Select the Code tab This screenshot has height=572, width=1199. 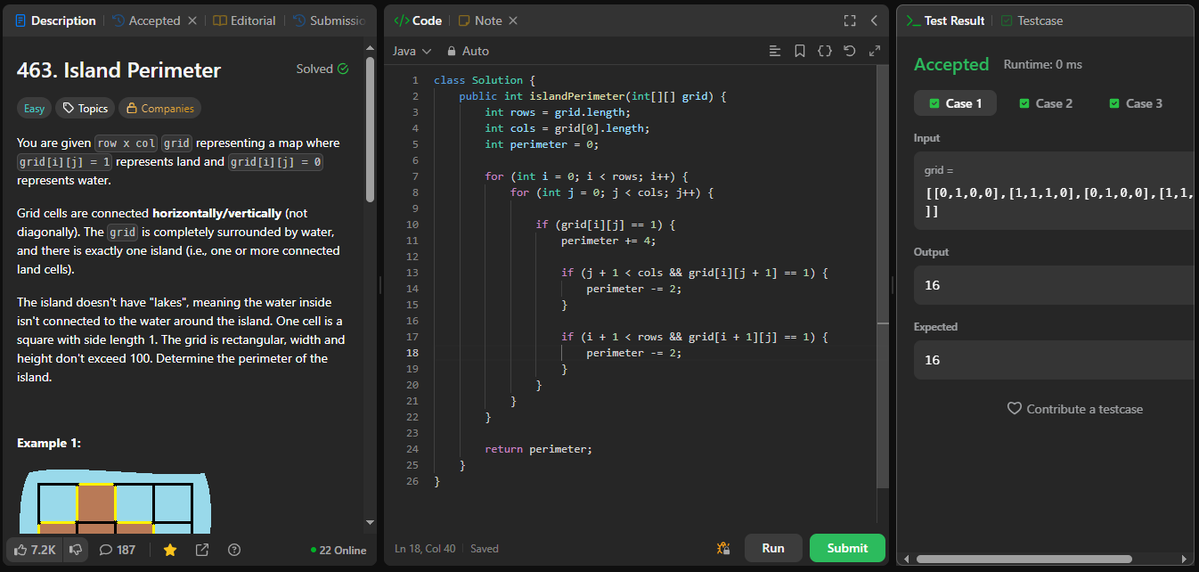(418, 21)
